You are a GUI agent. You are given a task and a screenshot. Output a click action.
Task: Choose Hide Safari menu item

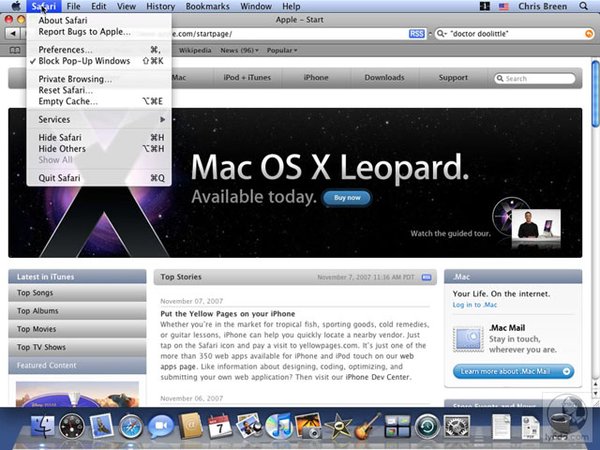[x=99, y=137]
